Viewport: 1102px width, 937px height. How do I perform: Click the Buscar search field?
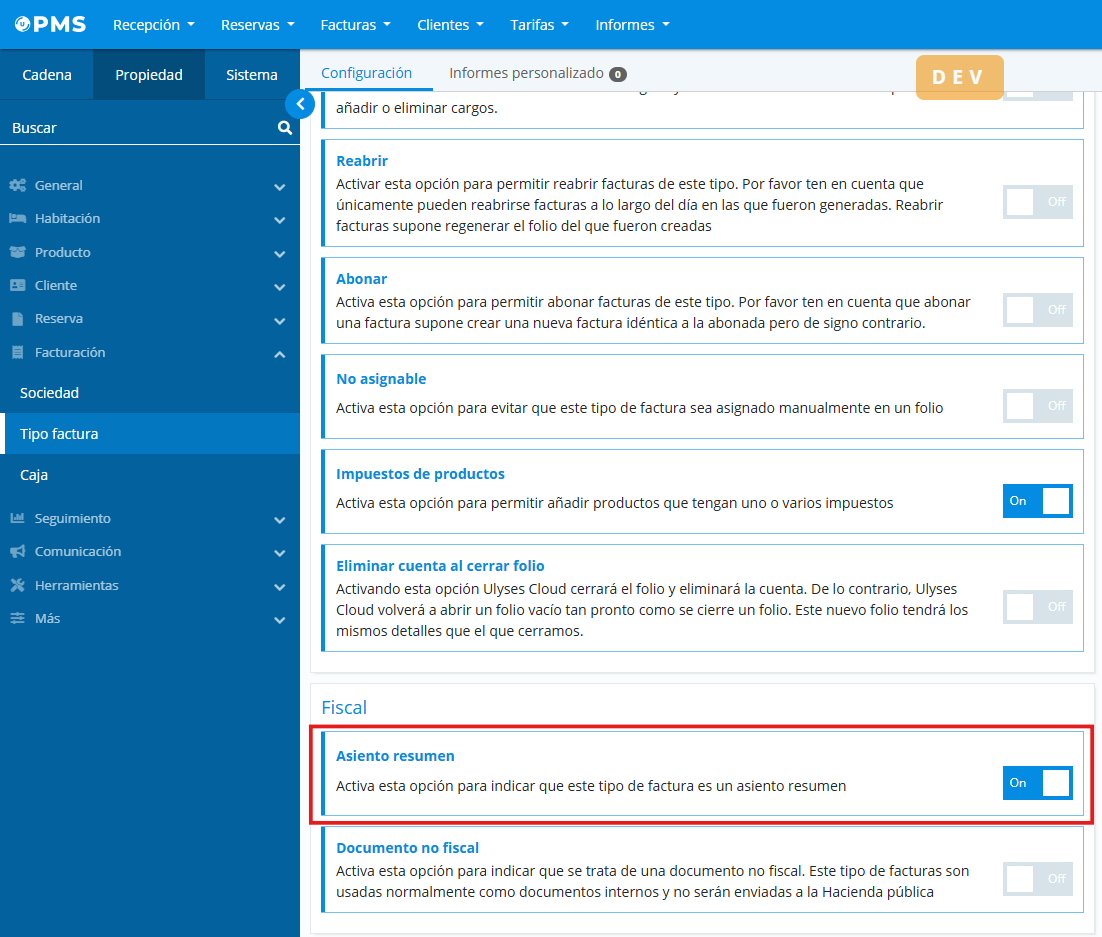(140, 128)
